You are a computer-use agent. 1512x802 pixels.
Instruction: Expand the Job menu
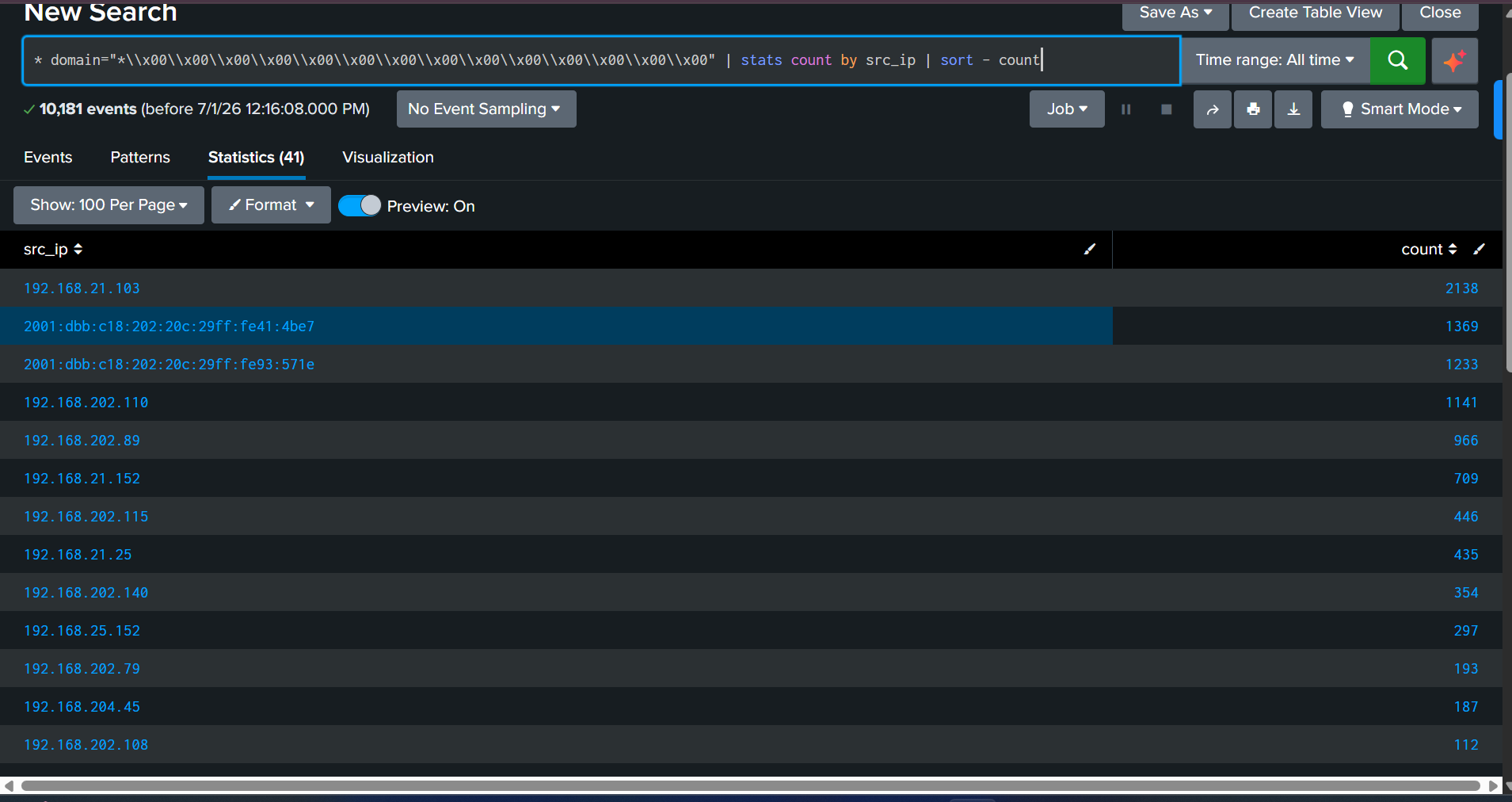[1067, 109]
